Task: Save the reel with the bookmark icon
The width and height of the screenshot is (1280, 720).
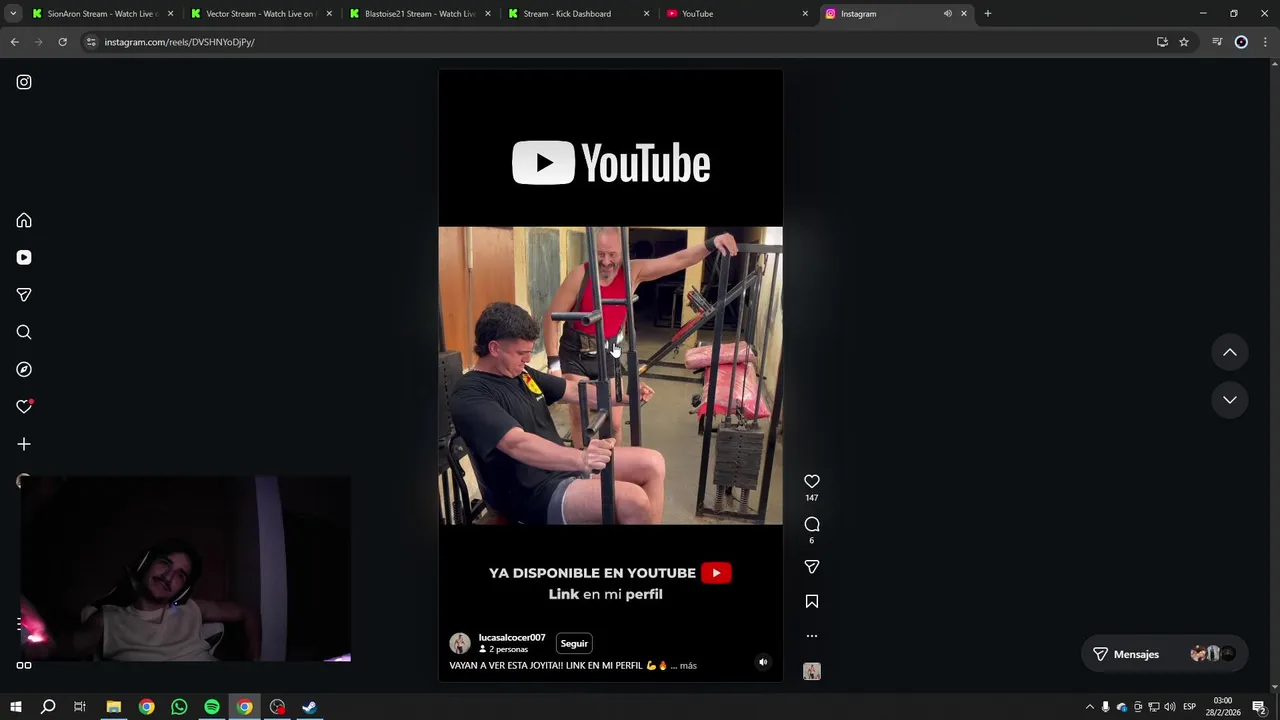Action: pyautogui.click(x=812, y=601)
